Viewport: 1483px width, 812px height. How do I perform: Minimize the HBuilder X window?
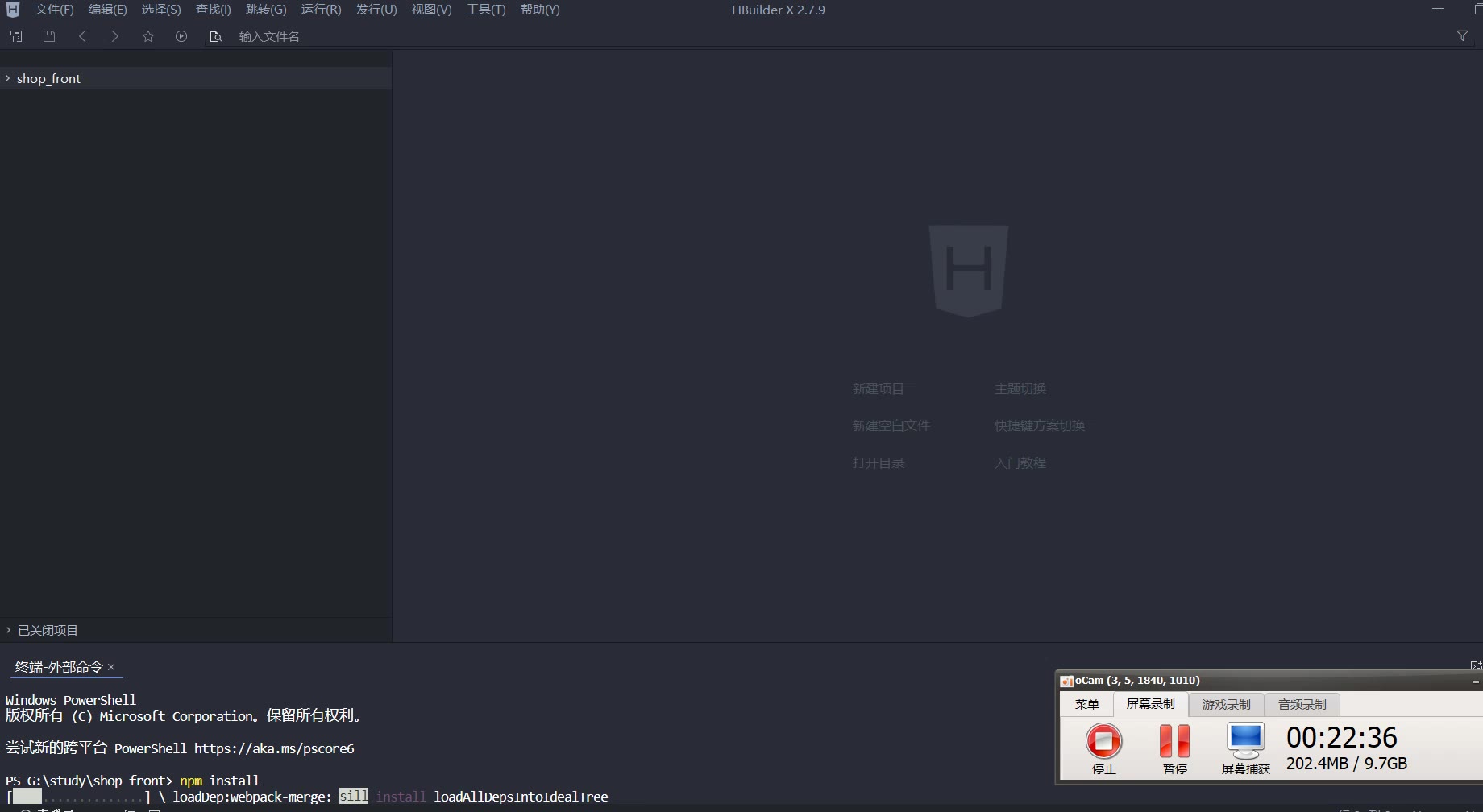[x=1437, y=10]
